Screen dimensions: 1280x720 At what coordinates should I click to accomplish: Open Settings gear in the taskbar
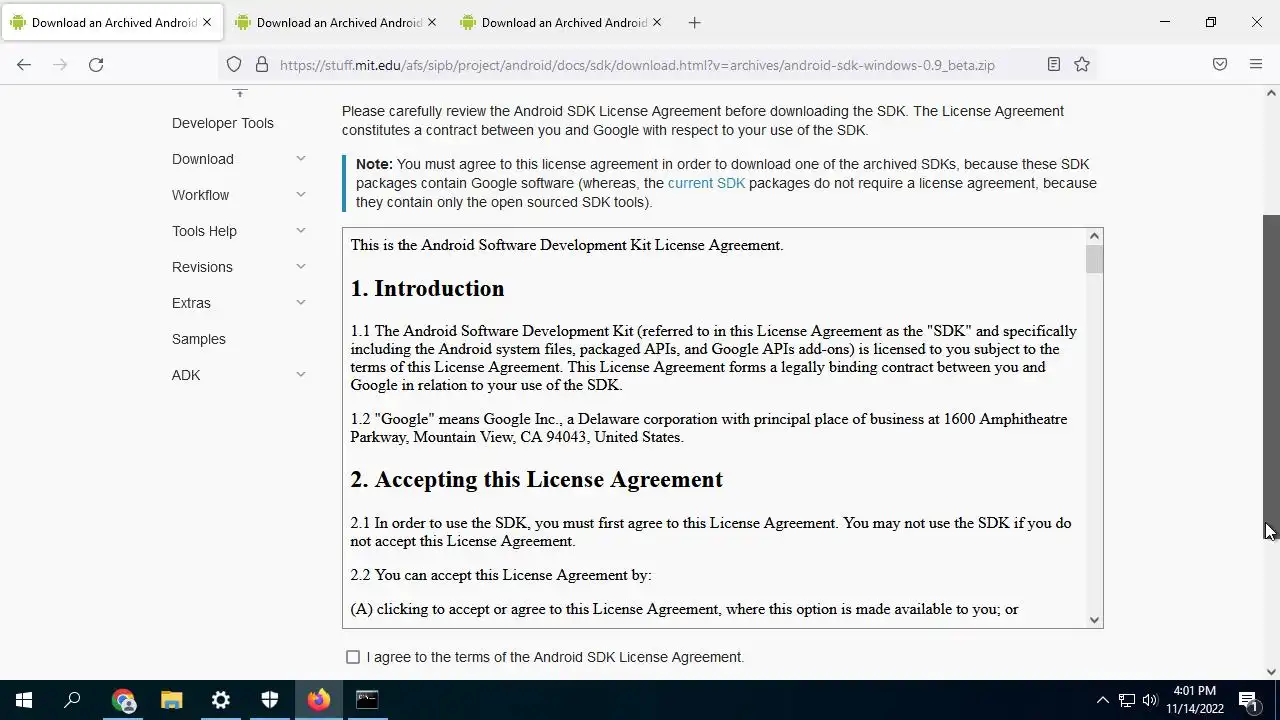point(221,700)
